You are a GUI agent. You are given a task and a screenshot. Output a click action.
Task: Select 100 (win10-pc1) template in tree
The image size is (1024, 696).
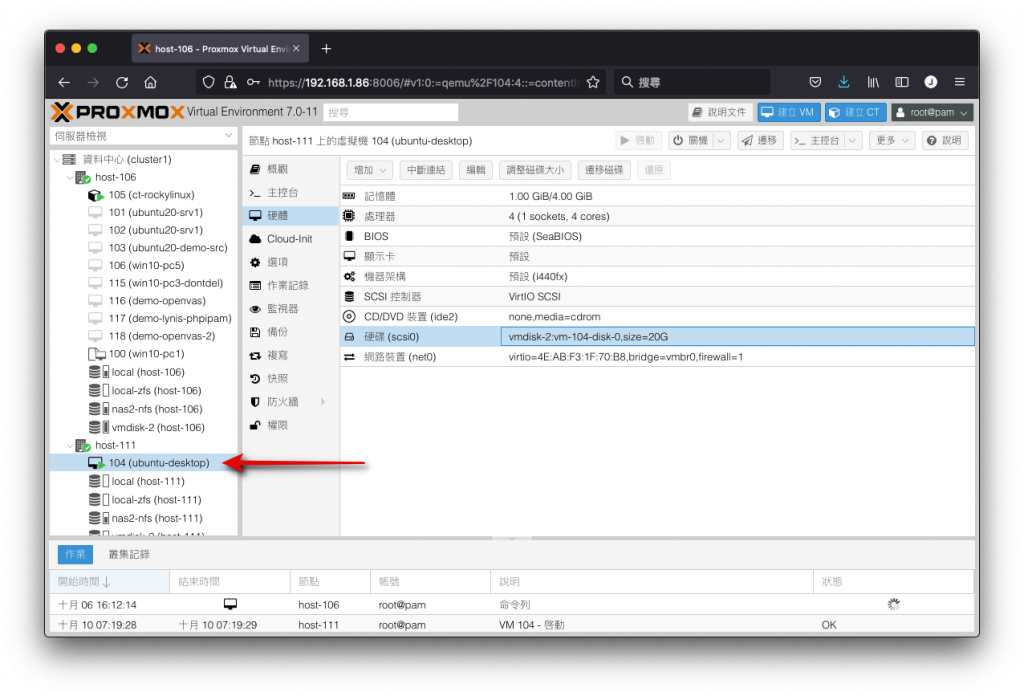pyautogui.click(x=146, y=353)
